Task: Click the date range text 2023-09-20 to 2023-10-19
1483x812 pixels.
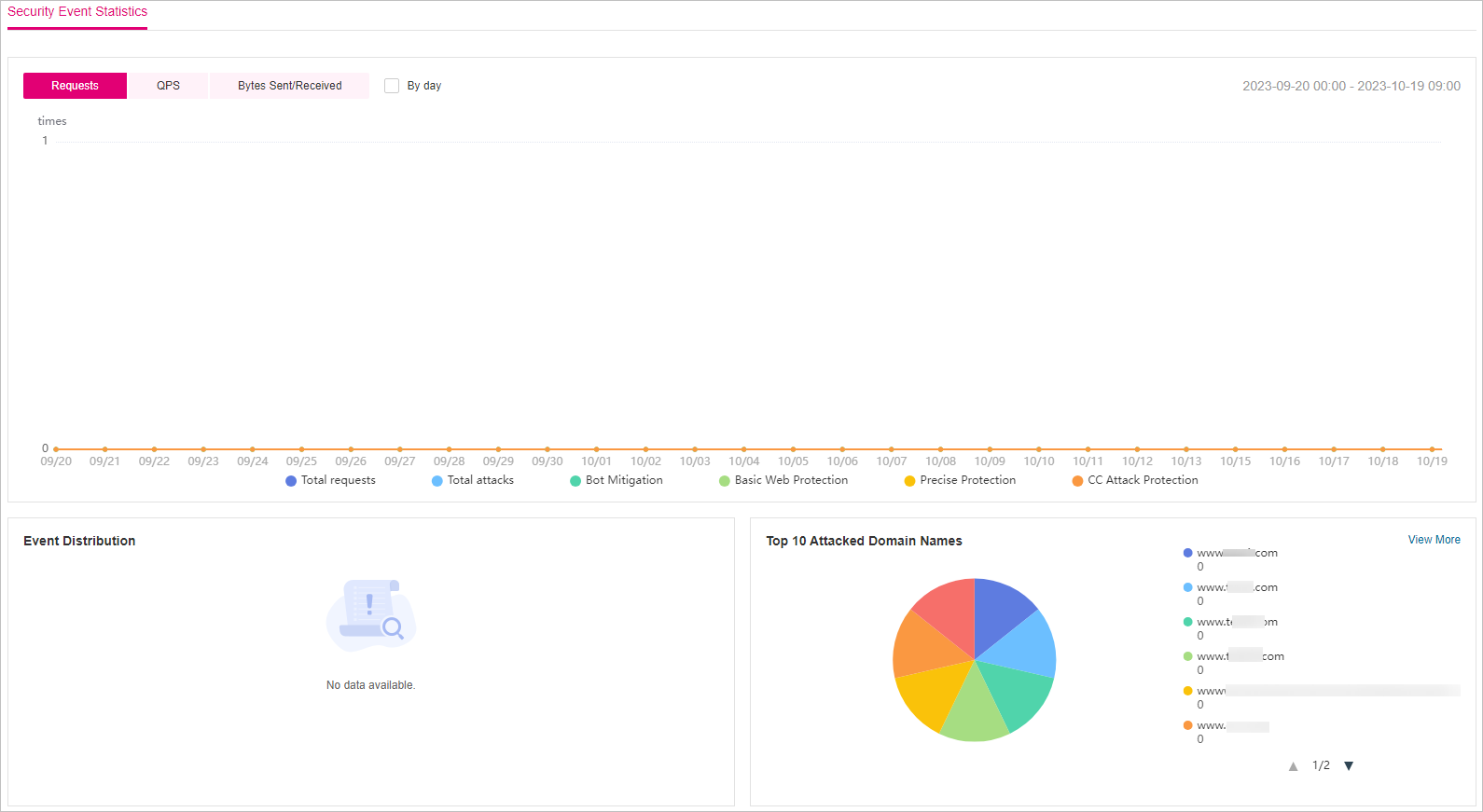Action: (1351, 86)
